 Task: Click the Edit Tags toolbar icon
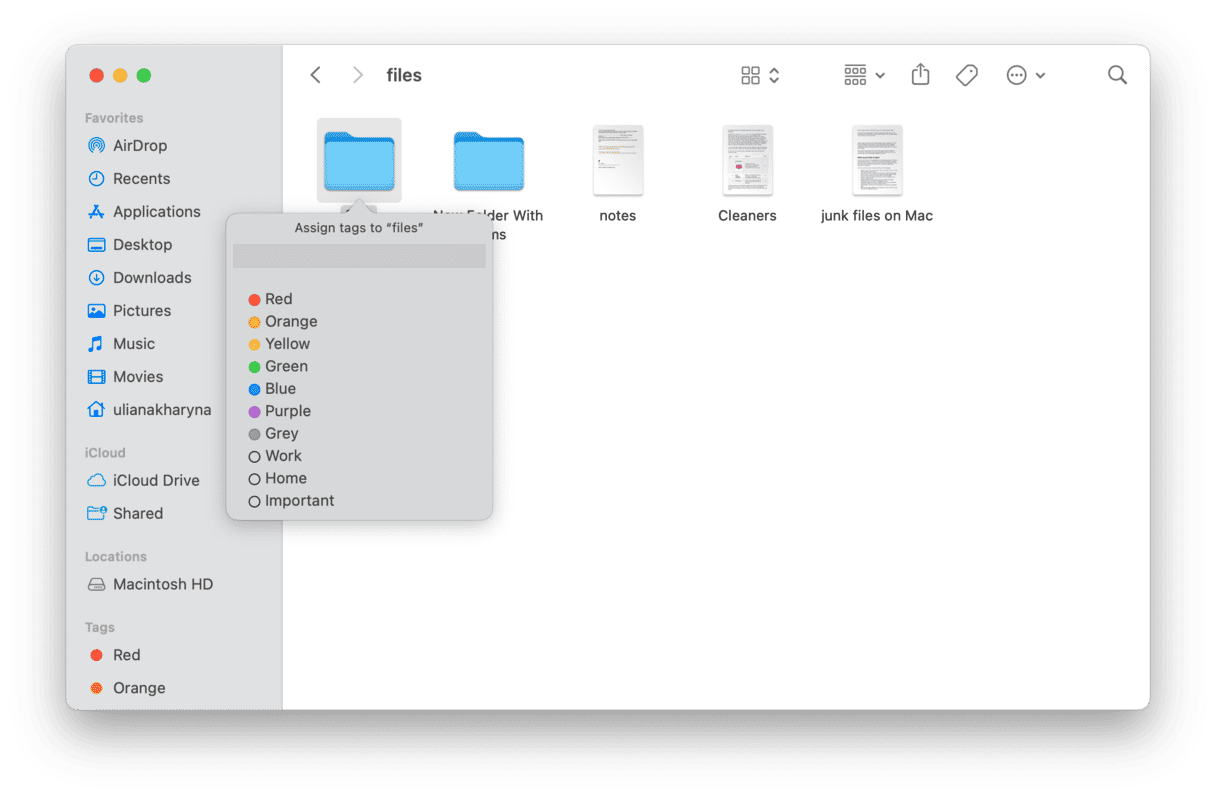click(967, 75)
